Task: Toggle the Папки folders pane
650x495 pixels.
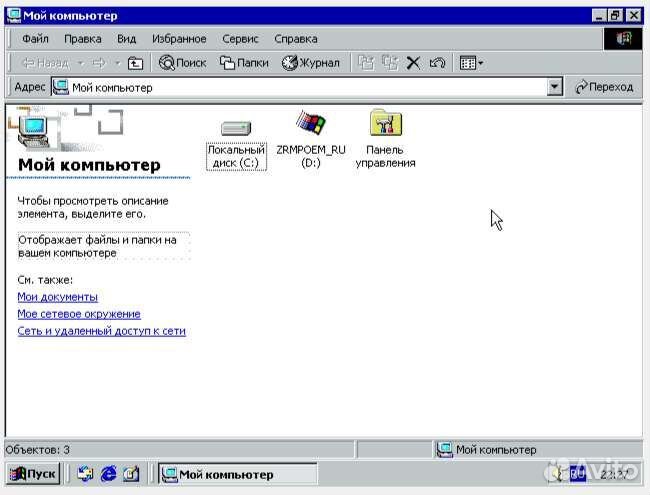Action: [x=244, y=63]
